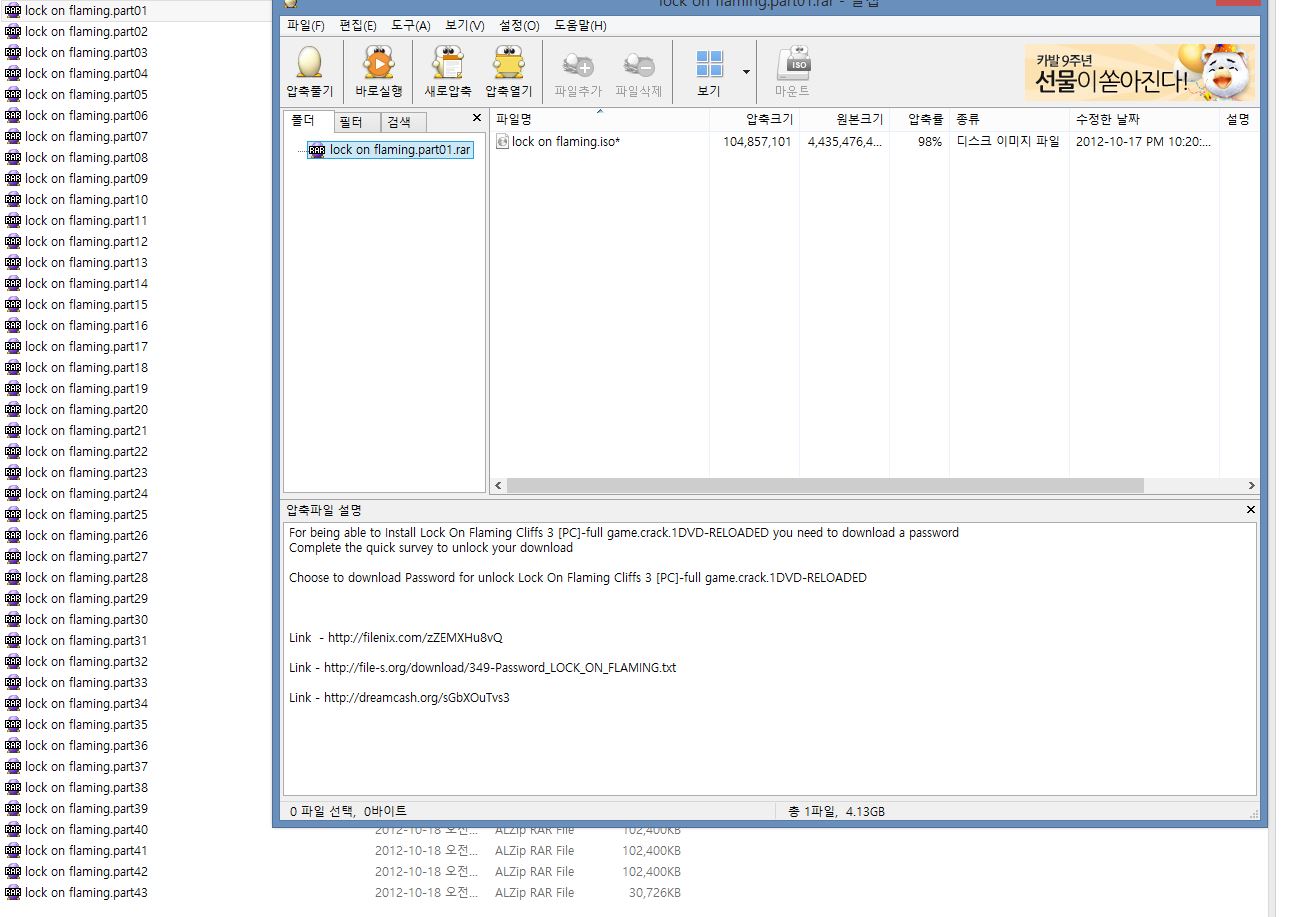Click the 98% compression ratio cell

[930, 142]
